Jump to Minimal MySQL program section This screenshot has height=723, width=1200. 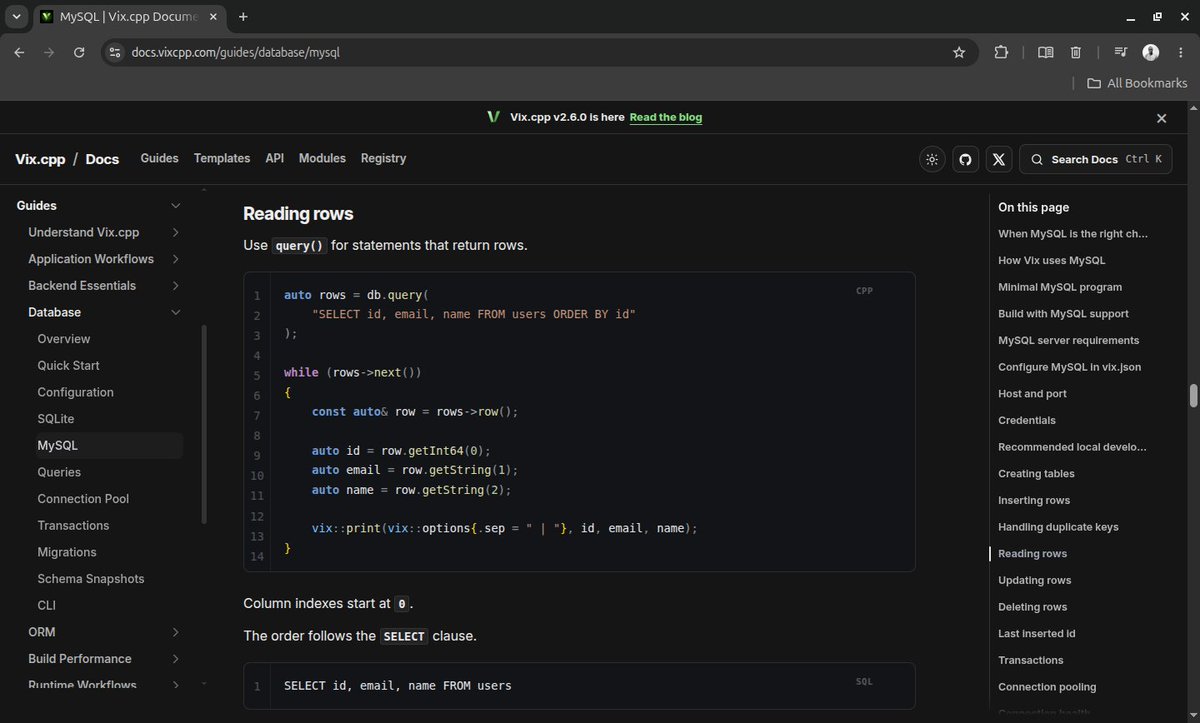(x=1060, y=287)
